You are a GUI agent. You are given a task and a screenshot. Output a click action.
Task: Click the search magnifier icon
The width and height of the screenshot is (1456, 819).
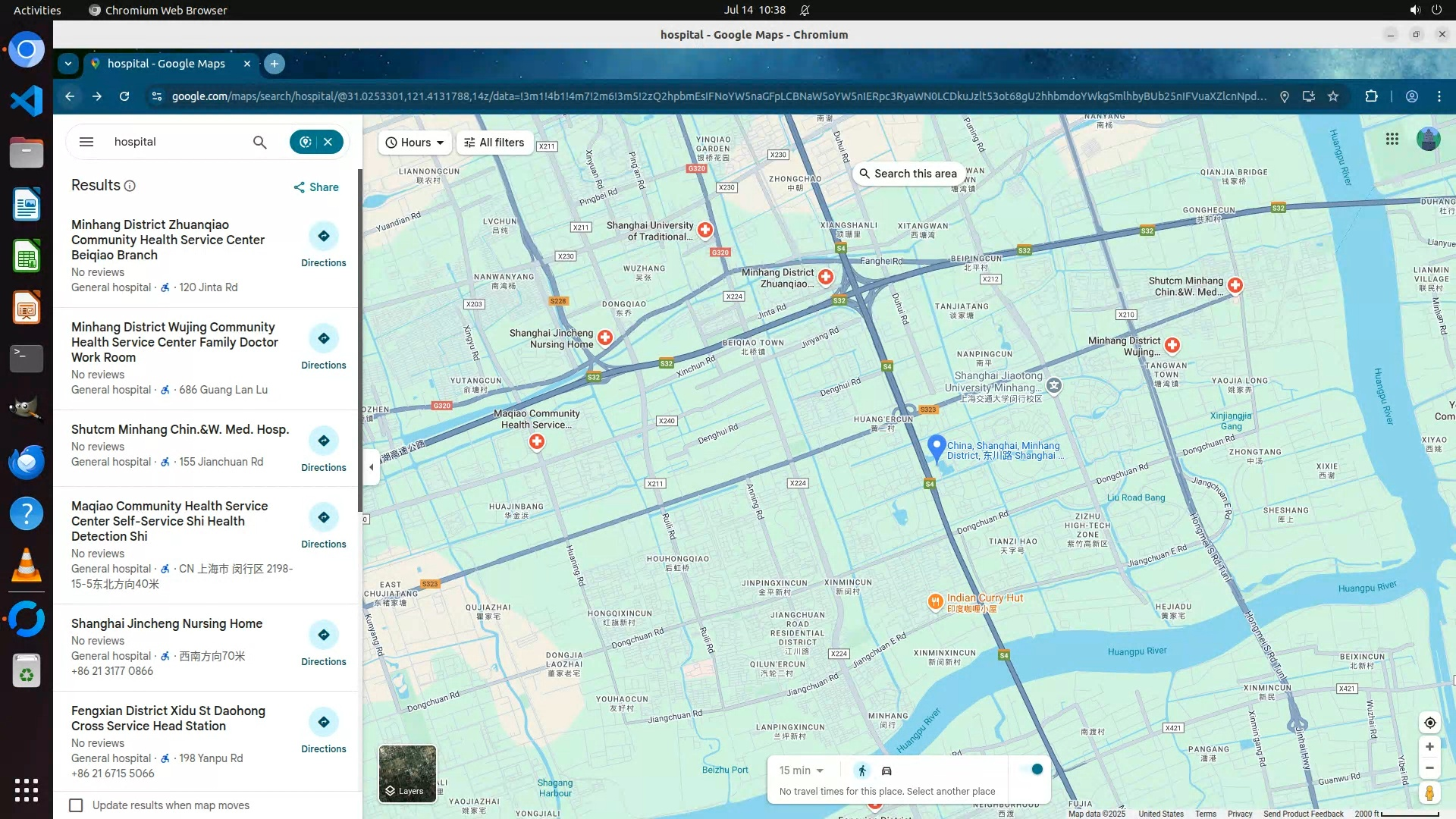(x=259, y=142)
